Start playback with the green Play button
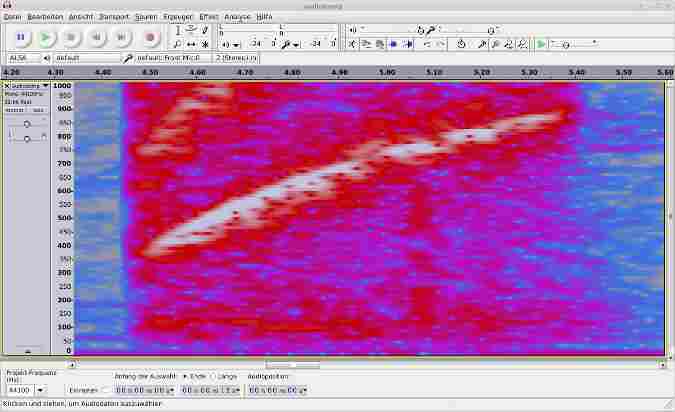 (46, 37)
